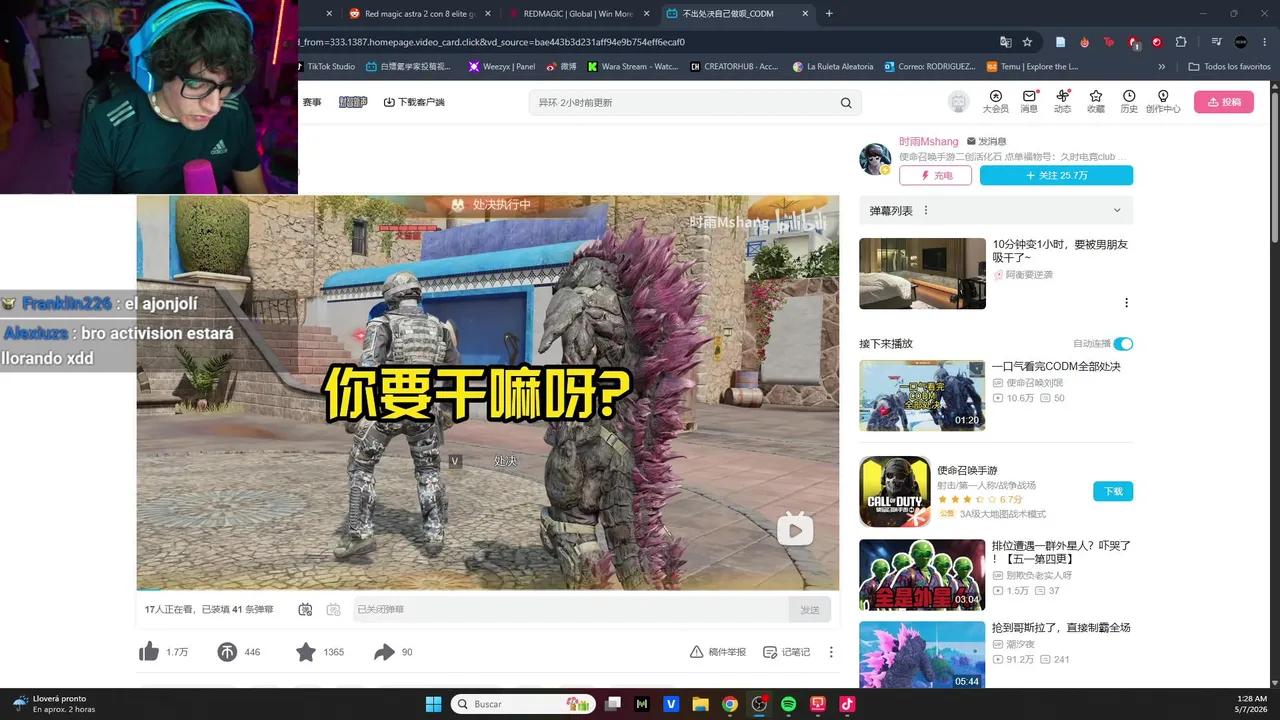1280x720 pixels.
Task: Click the pink 投稿 upload button
Action: pyautogui.click(x=1223, y=102)
